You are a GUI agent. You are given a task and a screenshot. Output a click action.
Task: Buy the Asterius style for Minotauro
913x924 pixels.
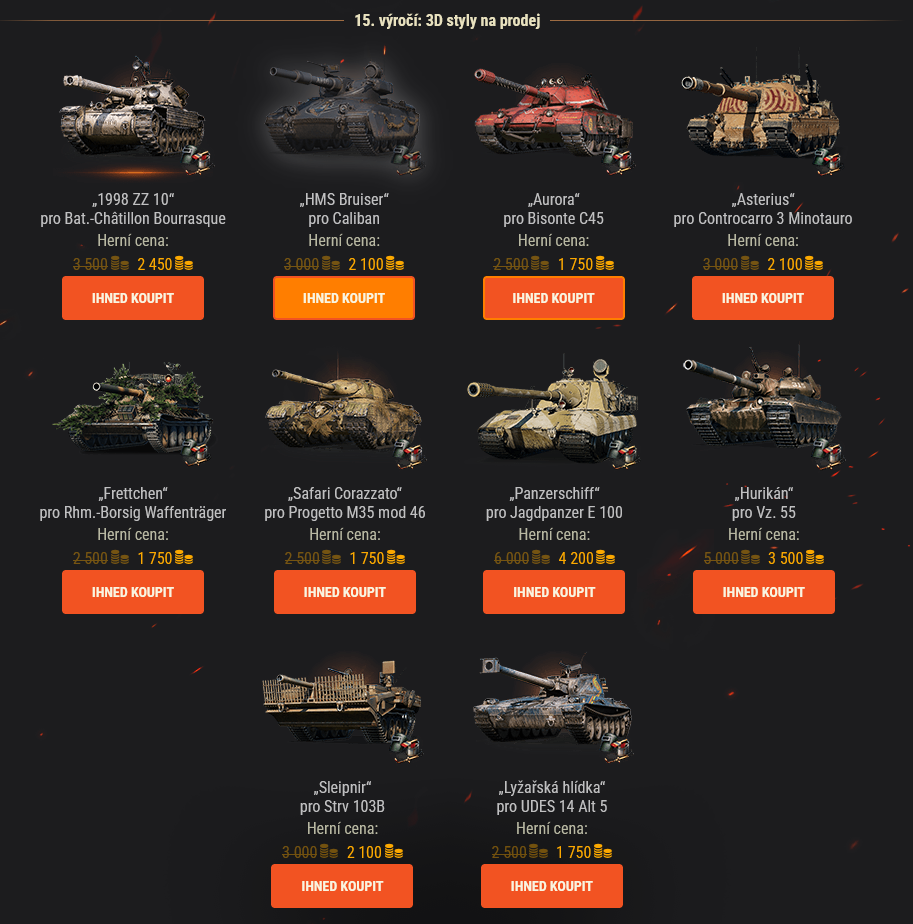tap(763, 298)
